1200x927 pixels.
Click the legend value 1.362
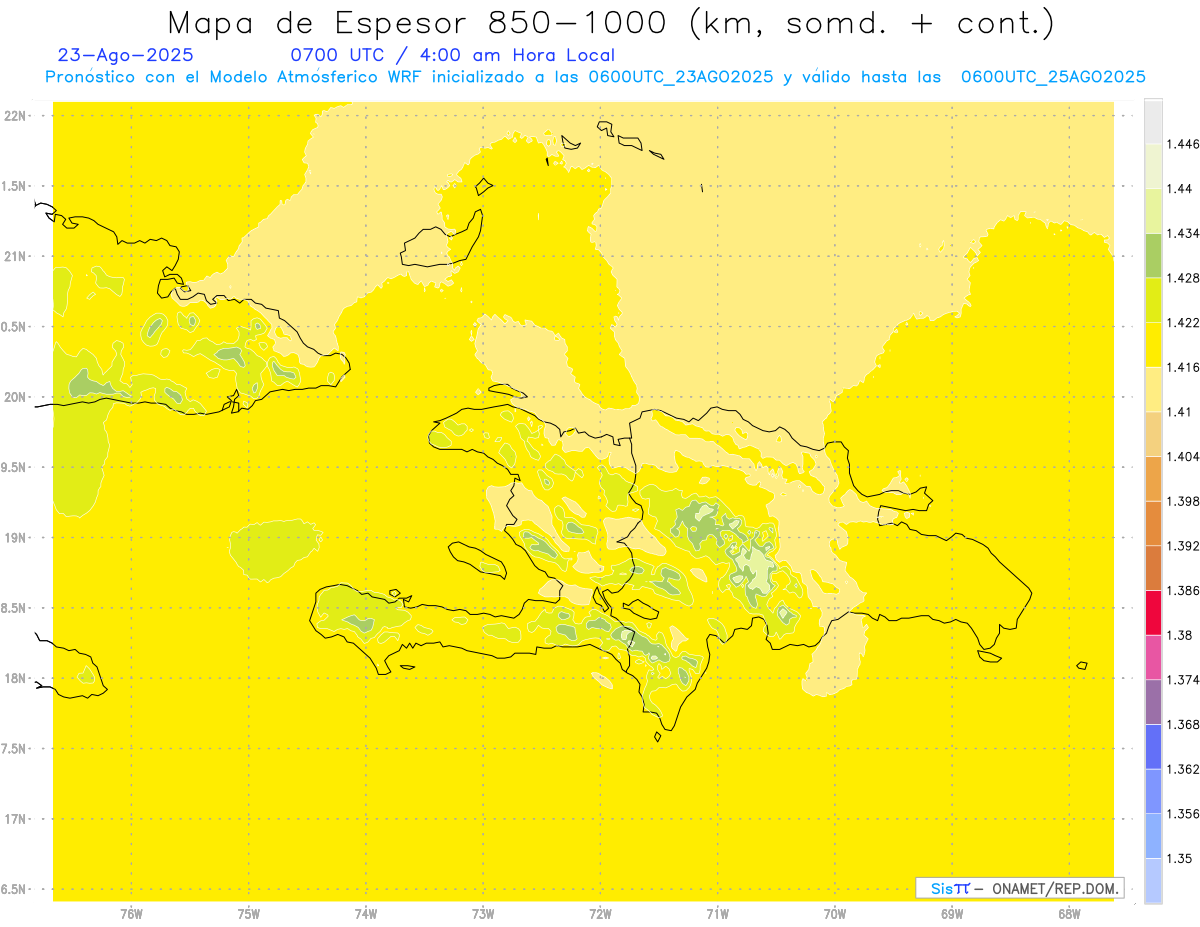click(1182, 769)
